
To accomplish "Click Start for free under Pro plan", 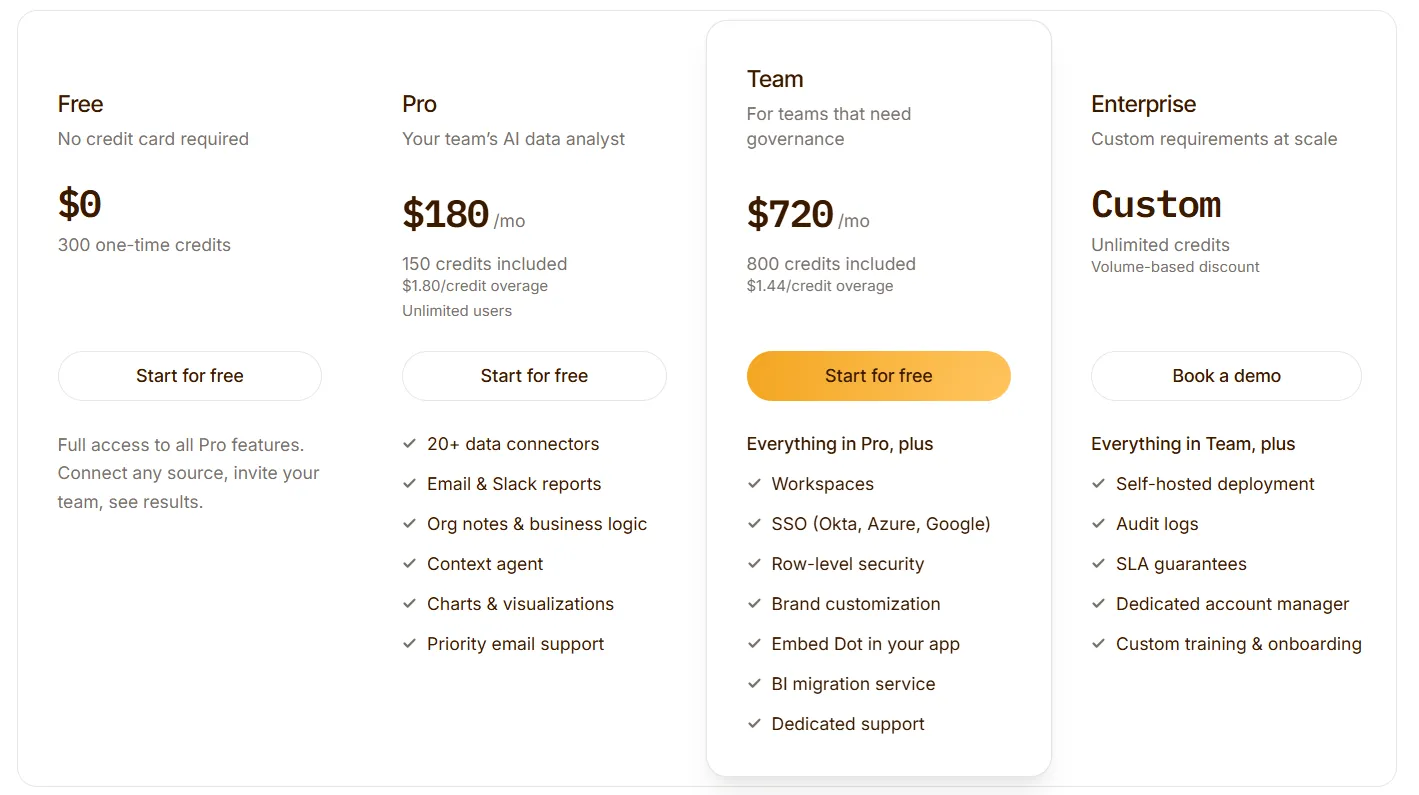I will coord(534,376).
